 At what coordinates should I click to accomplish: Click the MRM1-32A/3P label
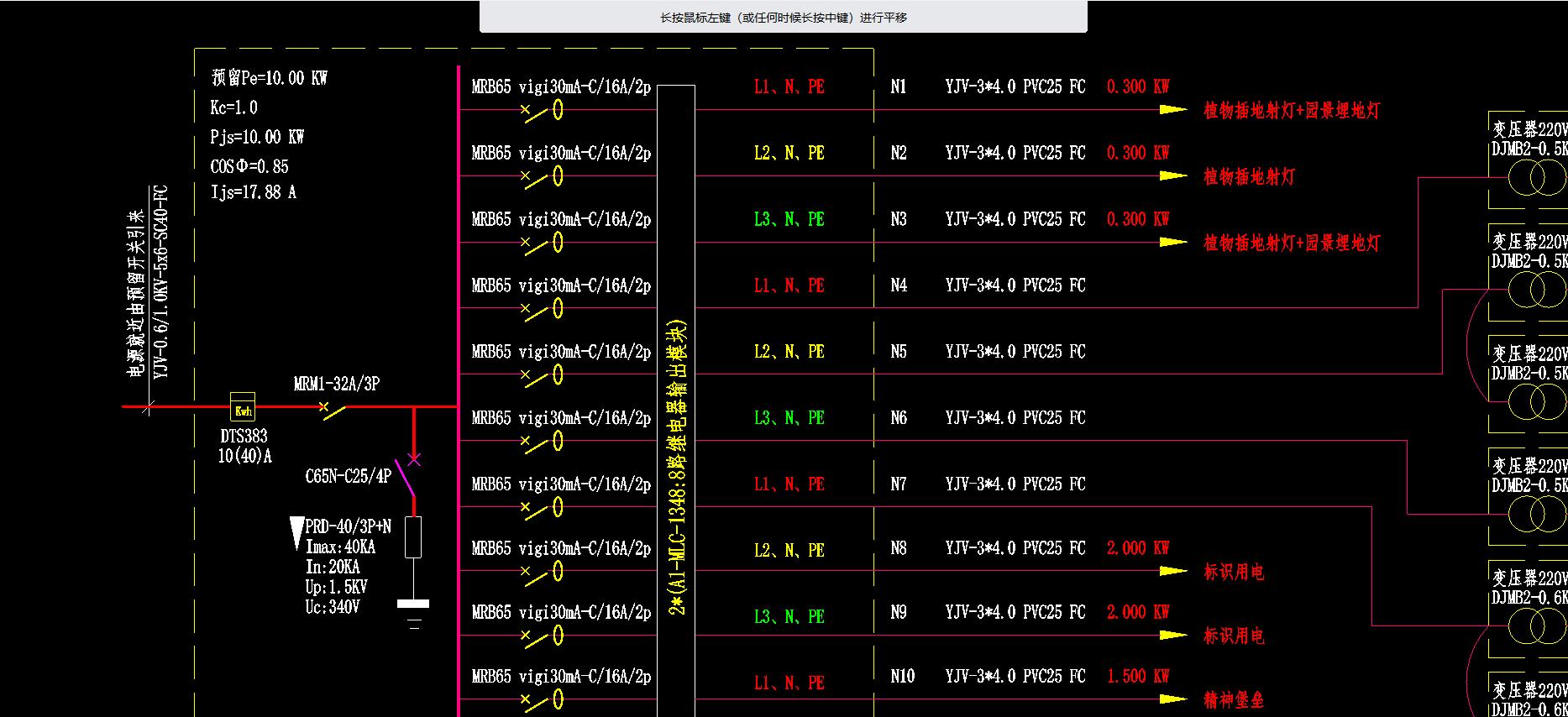pyautogui.click(x=337, y=384)
